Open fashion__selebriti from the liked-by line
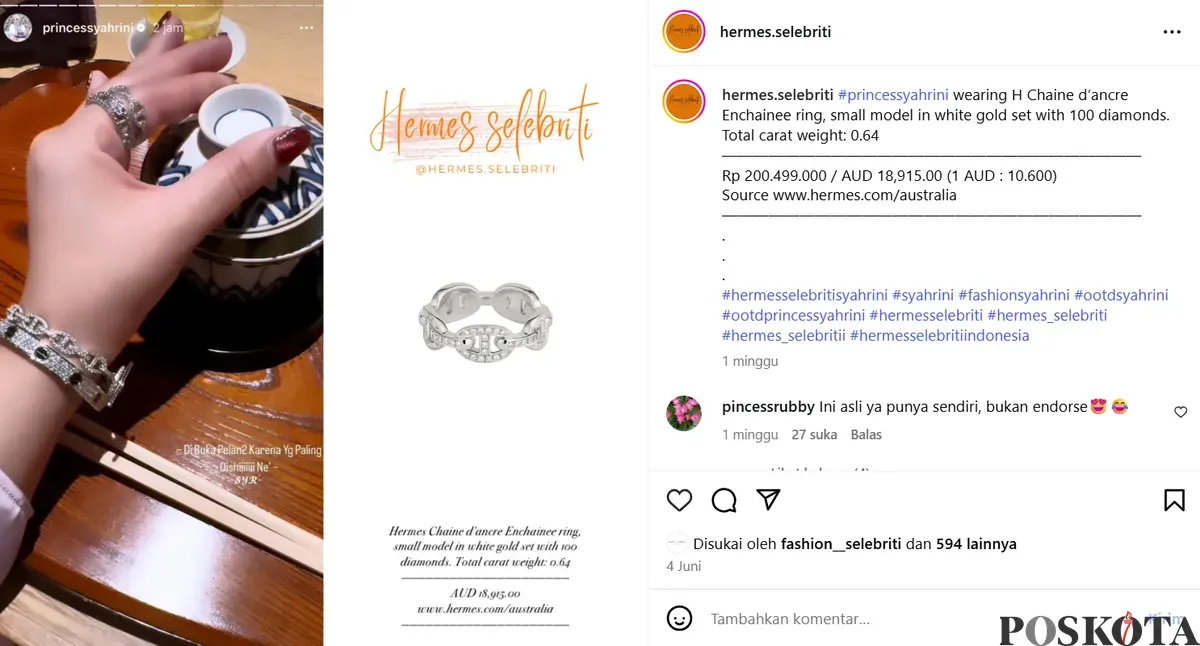This screenshot has height=646, width=1200. click(841, 544)
